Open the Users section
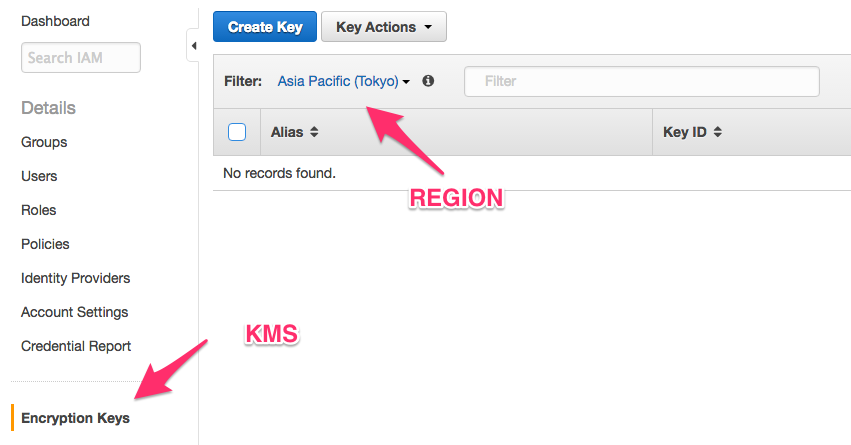Image resolution: width=851 pixels, height=445 pixels. tap(39, 176)
